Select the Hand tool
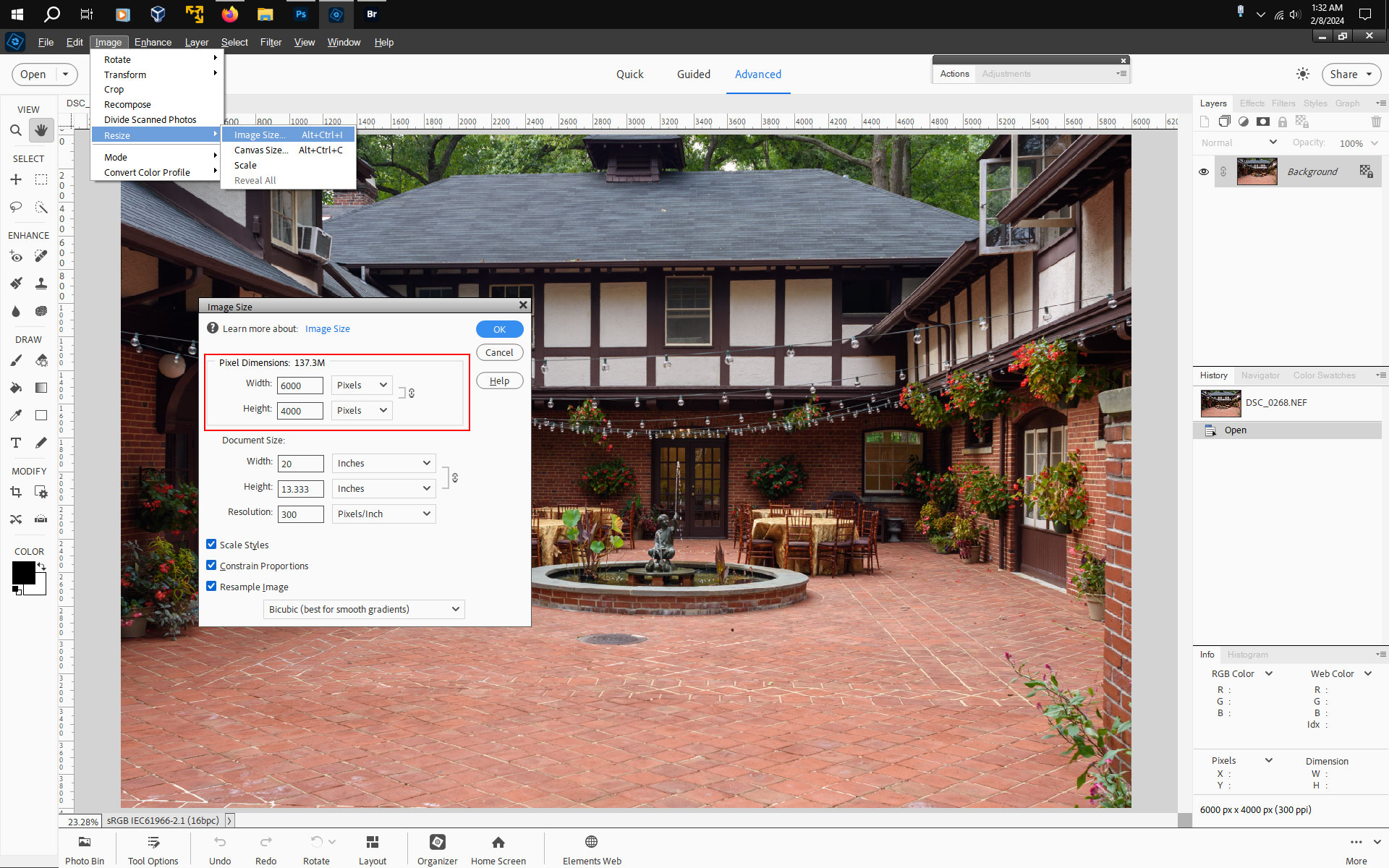The height and width of the screenshot is (868, 1389). click(x=41, y=130)
